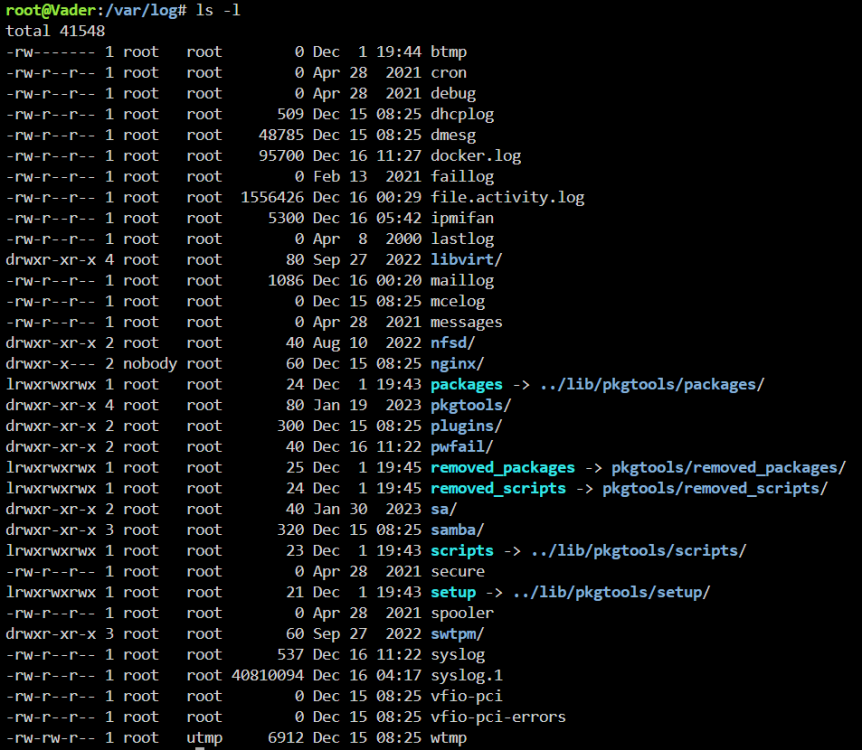
Task: Click the 40810094 file size value
Action: (268, 676)
